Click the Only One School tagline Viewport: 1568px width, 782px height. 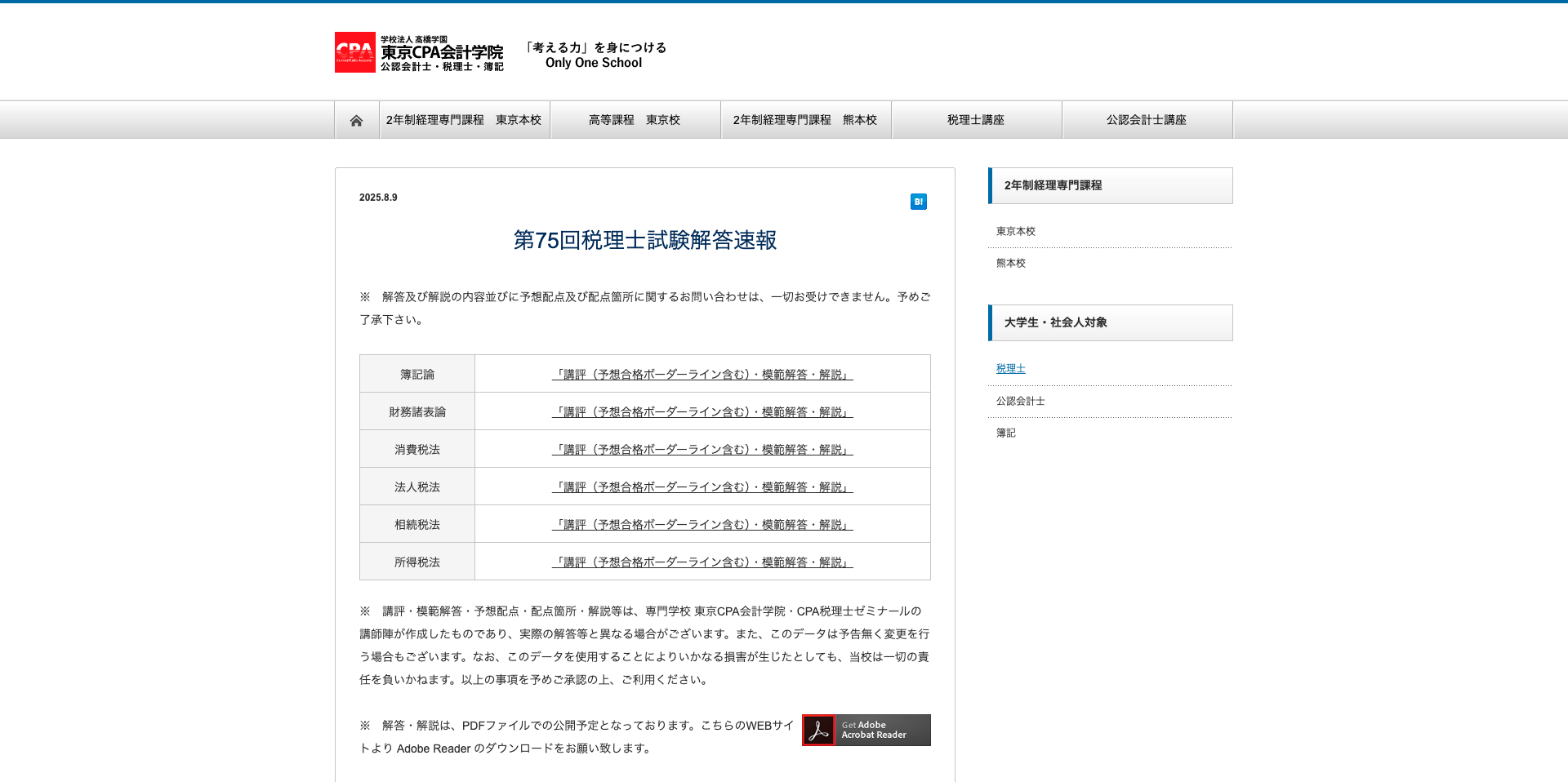pyautogui.click(x=594, y=63)
